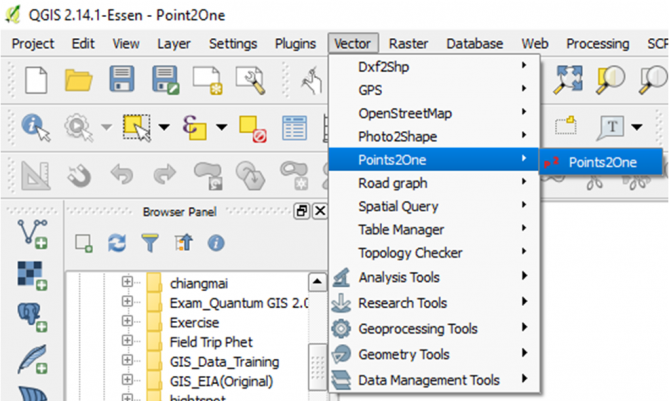
Task: Open Geometry Tools submenu
Action: pos(434,354)
